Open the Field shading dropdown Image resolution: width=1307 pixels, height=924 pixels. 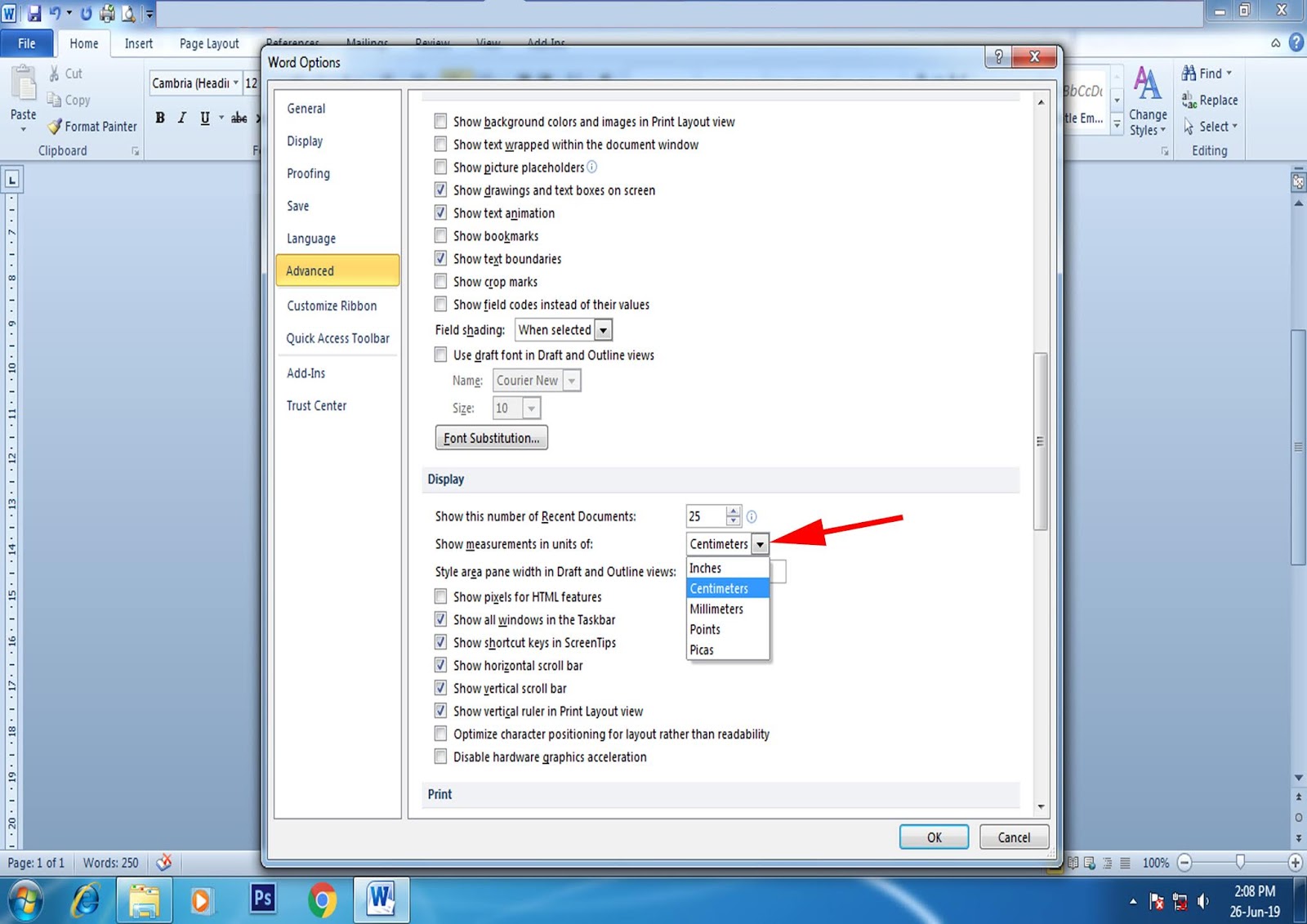click(x=604, y=330)
